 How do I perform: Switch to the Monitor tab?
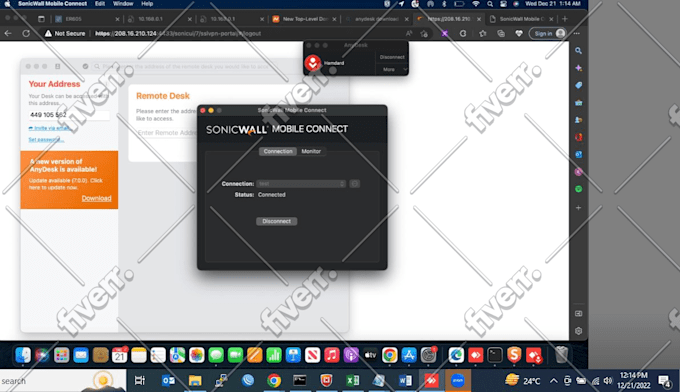click(311, 151)
